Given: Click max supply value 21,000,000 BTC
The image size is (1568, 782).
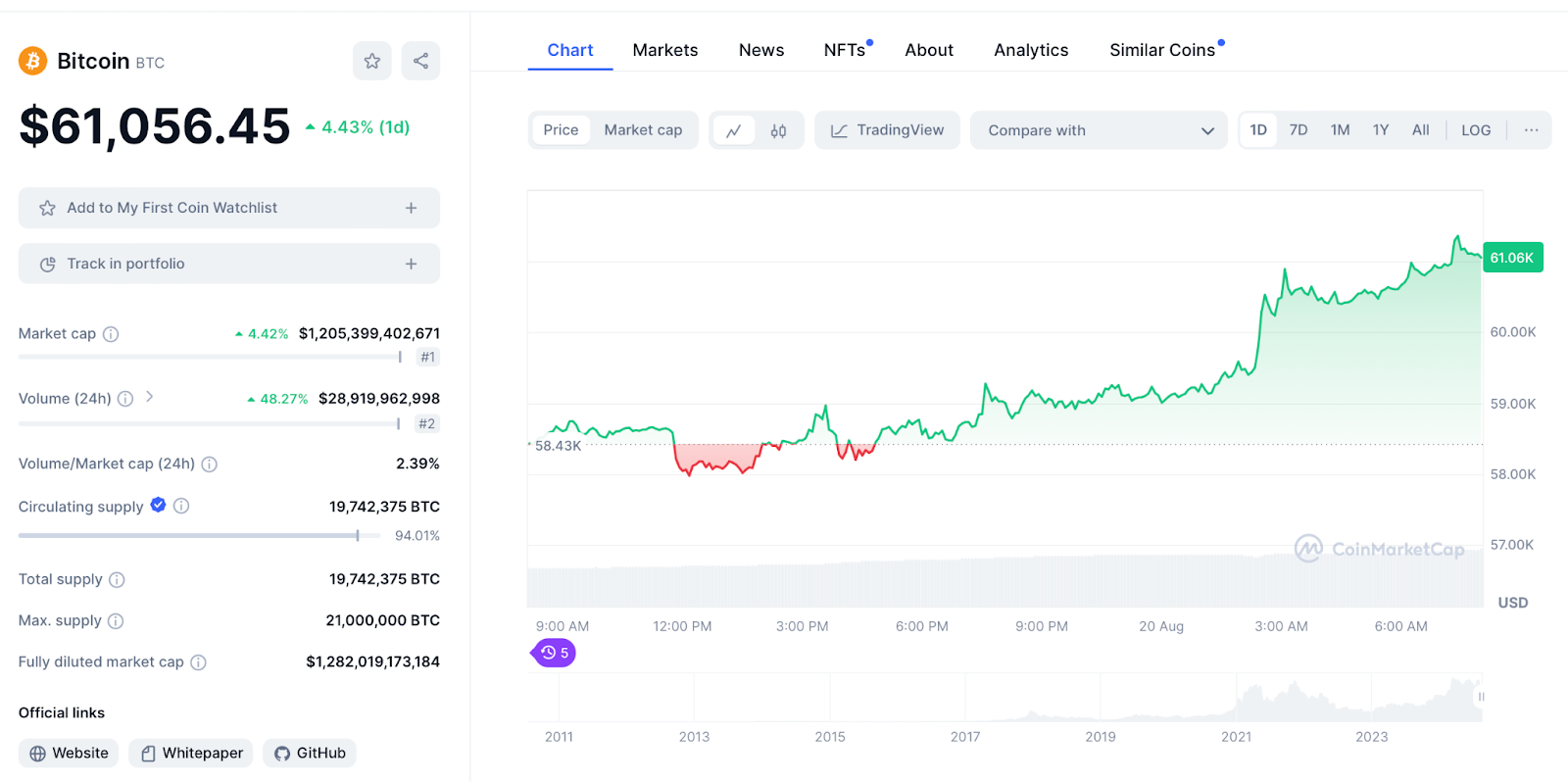Looking at the screenshot, I should (x=383, y=620).
